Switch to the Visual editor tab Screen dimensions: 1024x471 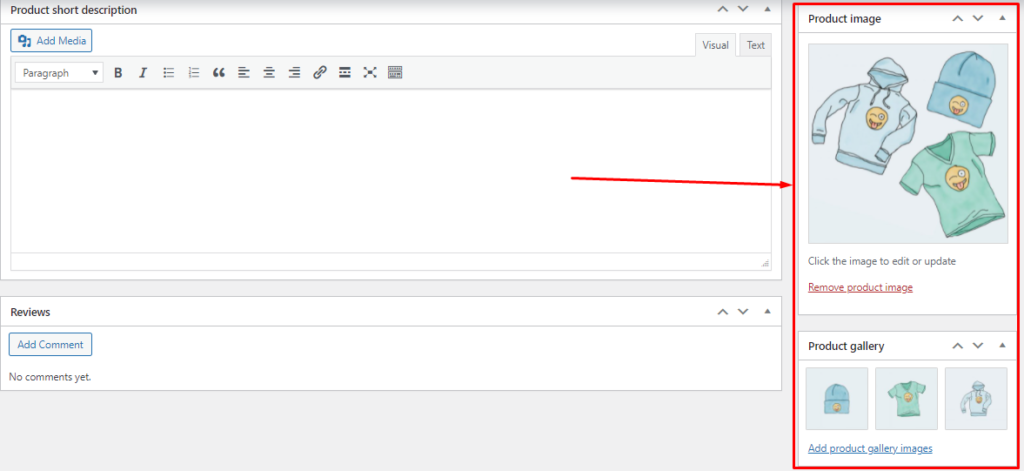pos(715,45)
